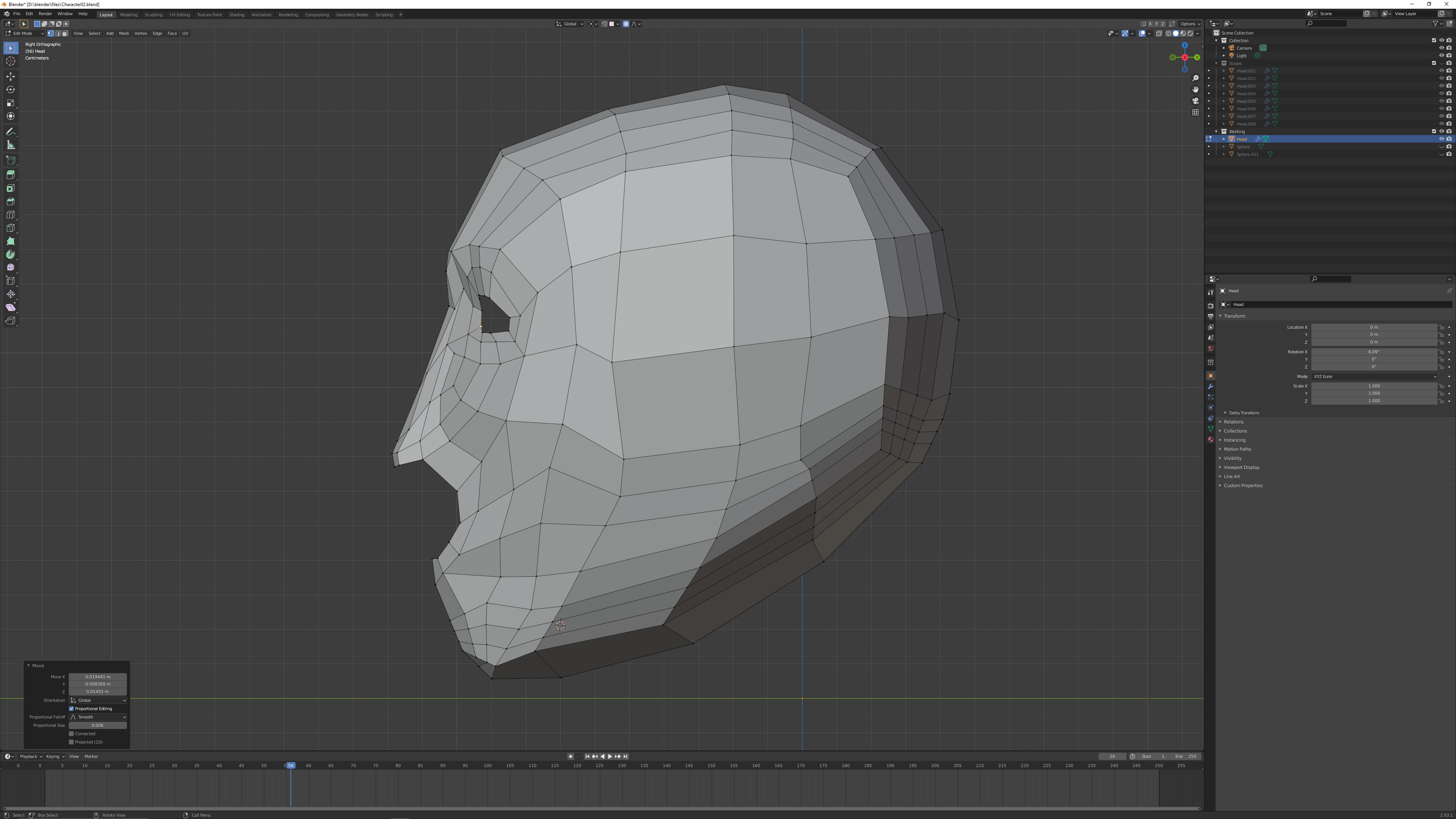Select the Cursor tool in toolbar
The height and width of the screenshot is (819, 1456).
11,61
